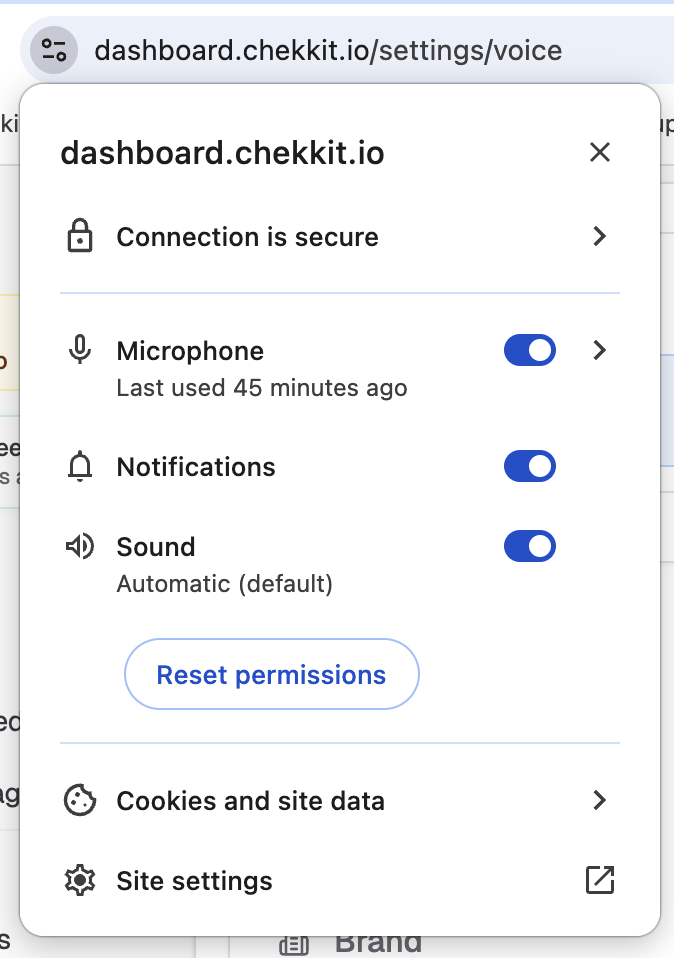Close the site info popup
674x958 pixels.
point(600,152)
